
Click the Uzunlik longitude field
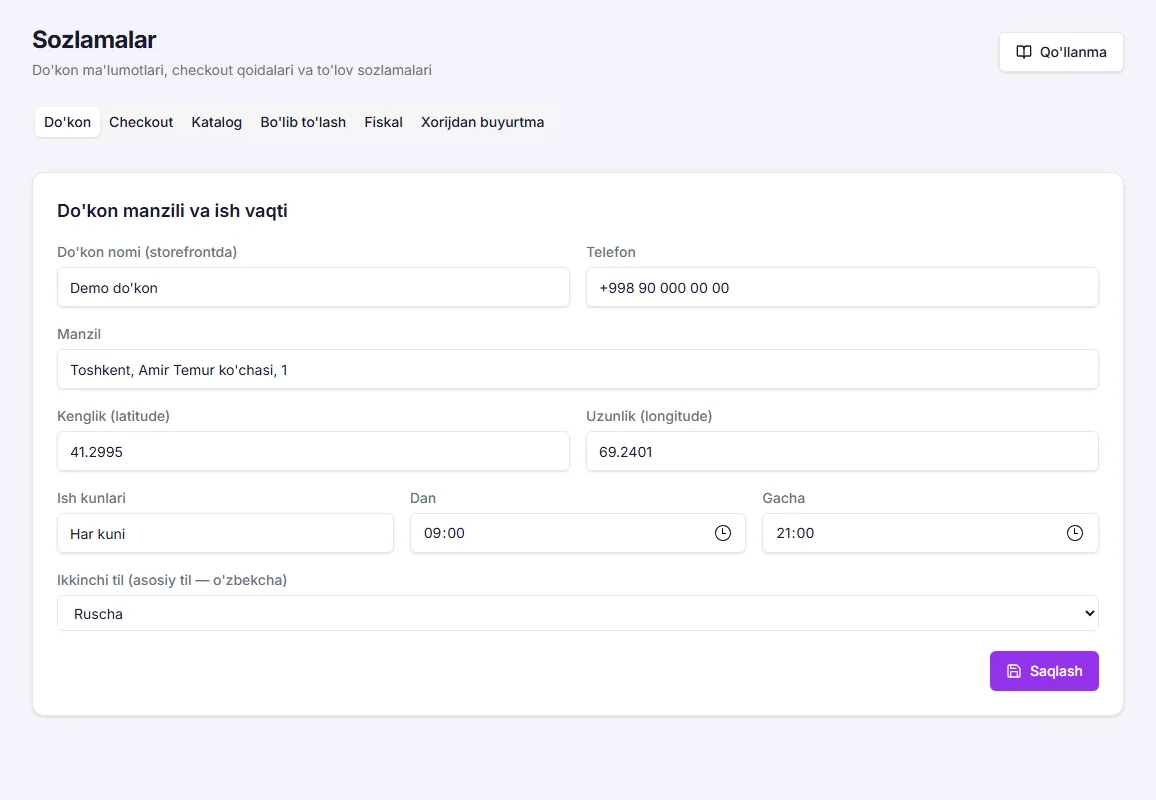842,451
